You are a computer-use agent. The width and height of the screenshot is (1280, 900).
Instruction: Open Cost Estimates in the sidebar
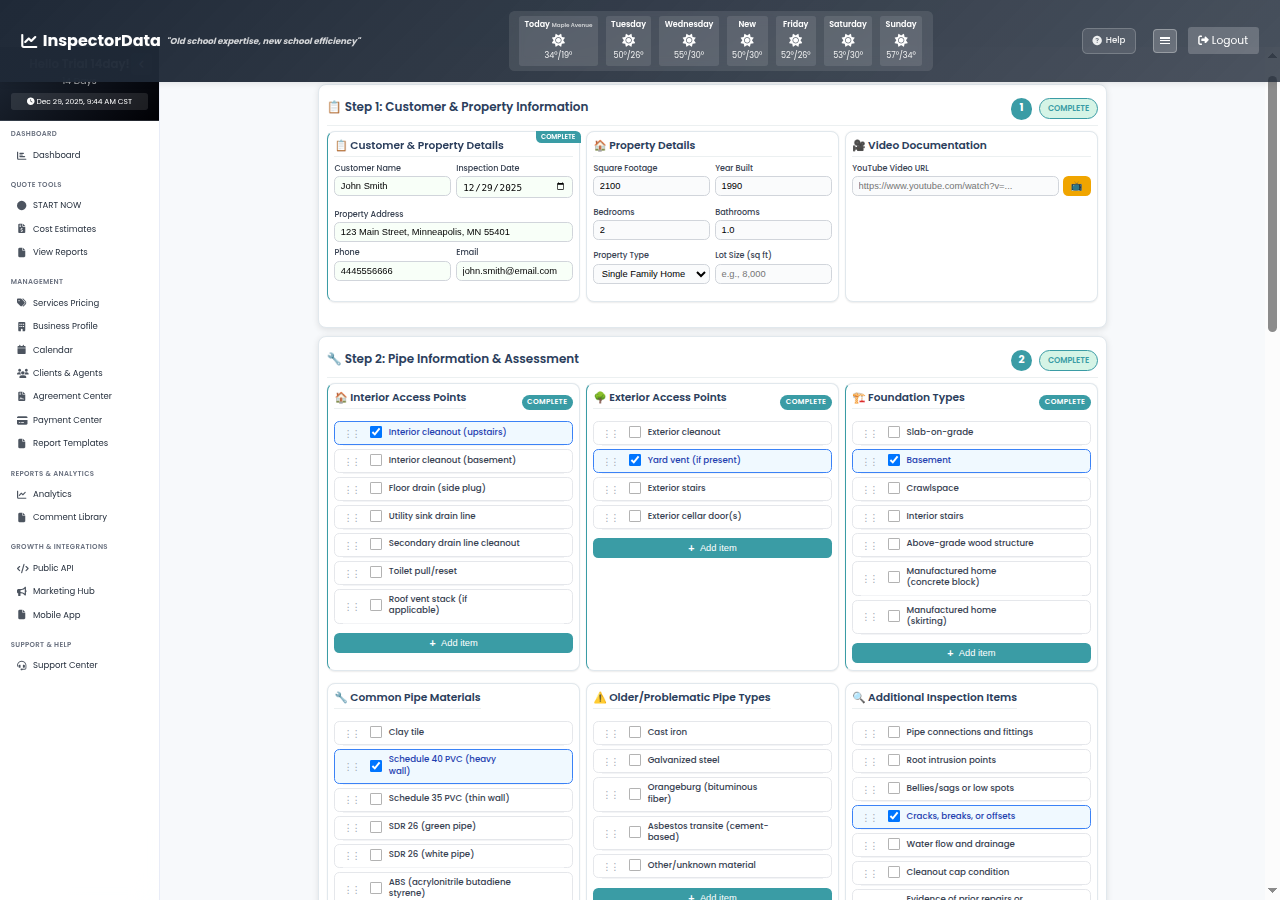point(64,229)
